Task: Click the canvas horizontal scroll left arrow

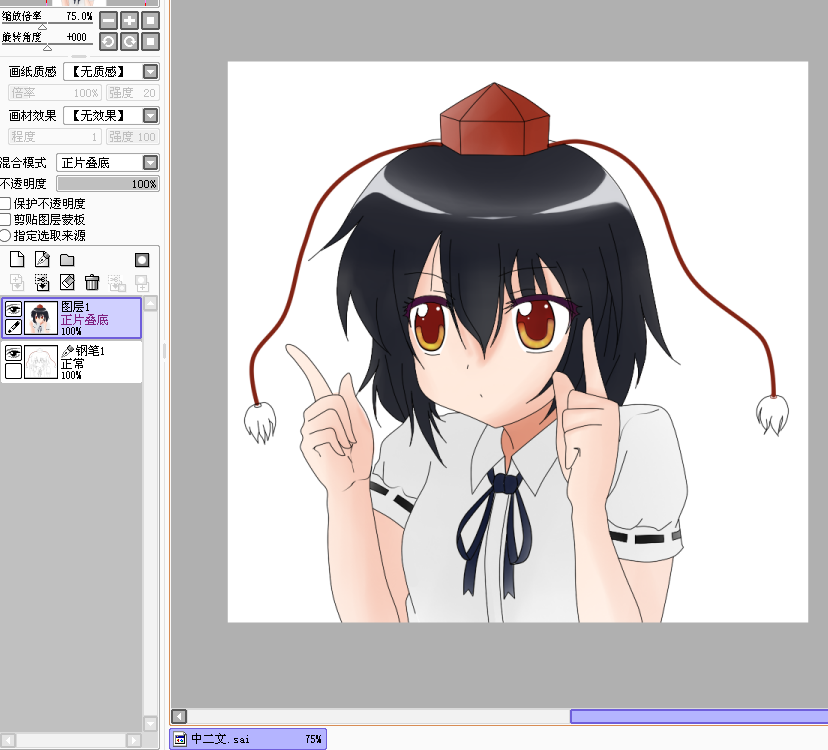Action: coord(179,716)
